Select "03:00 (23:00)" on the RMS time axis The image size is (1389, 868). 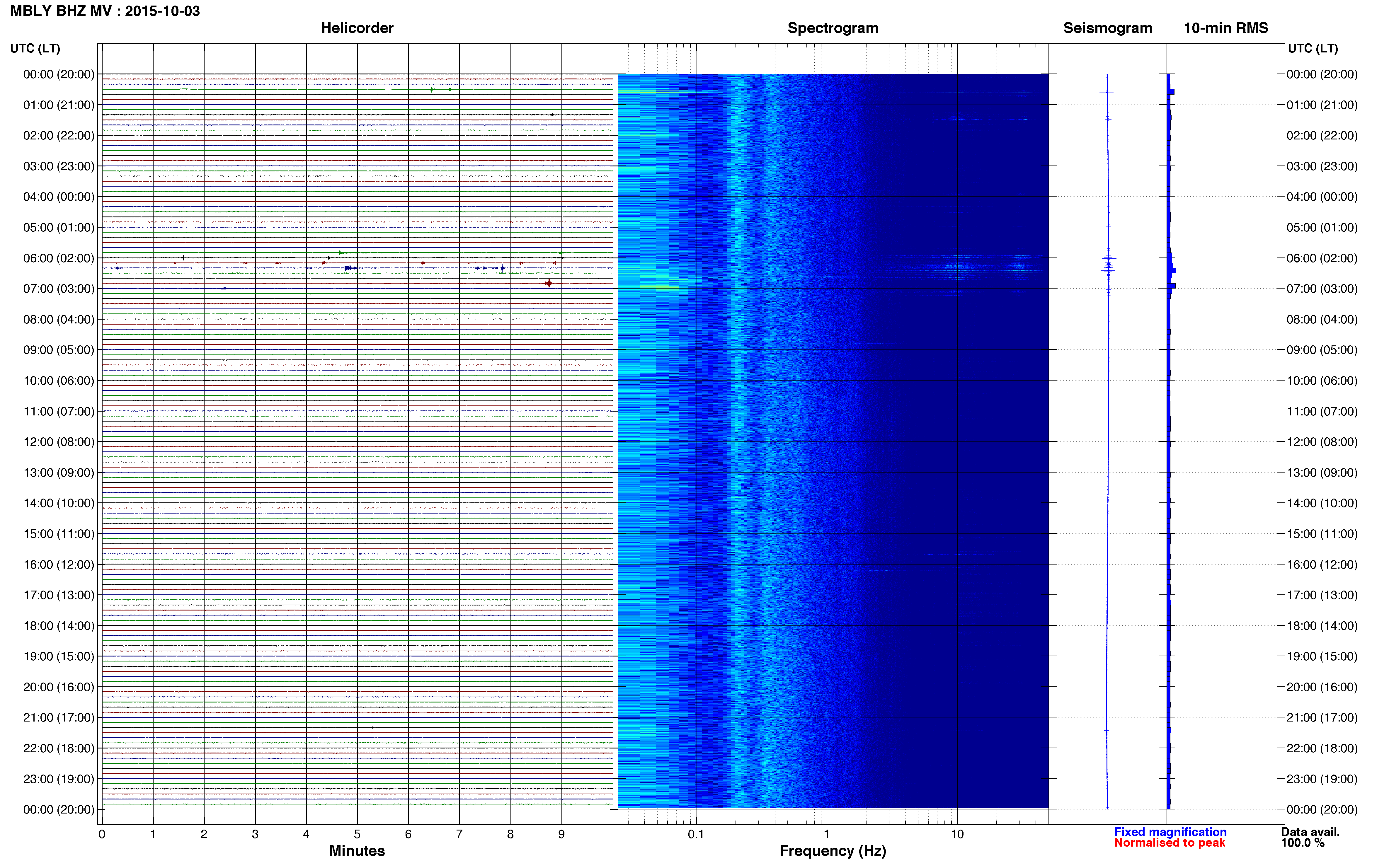click(x=1322, y=166)
